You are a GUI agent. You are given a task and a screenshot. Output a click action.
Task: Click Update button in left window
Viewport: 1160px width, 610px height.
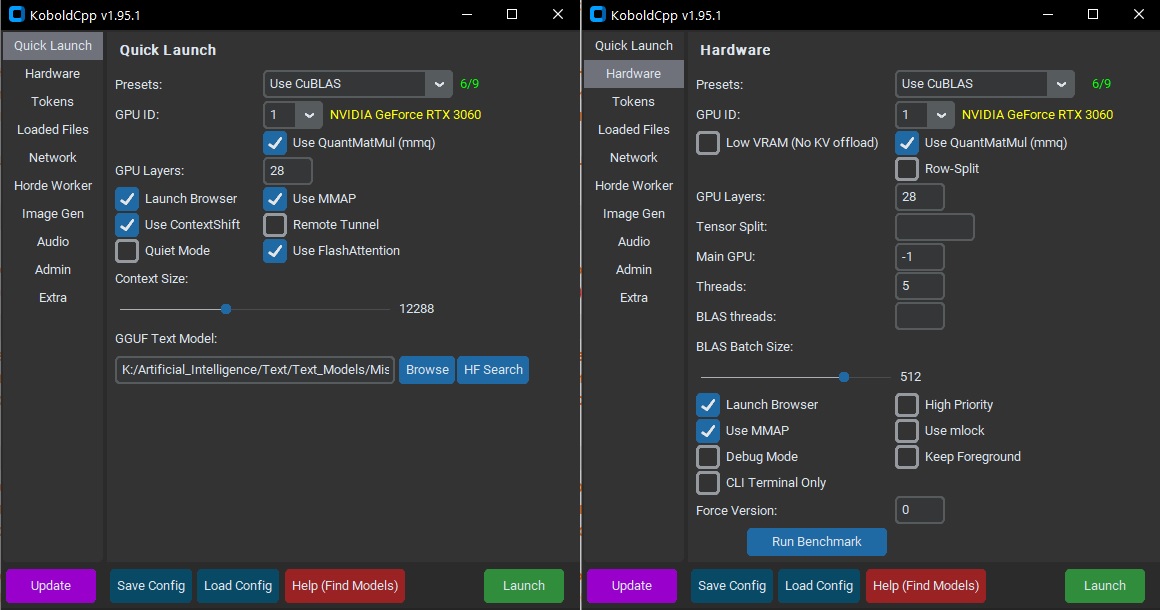tap(51, 586)
